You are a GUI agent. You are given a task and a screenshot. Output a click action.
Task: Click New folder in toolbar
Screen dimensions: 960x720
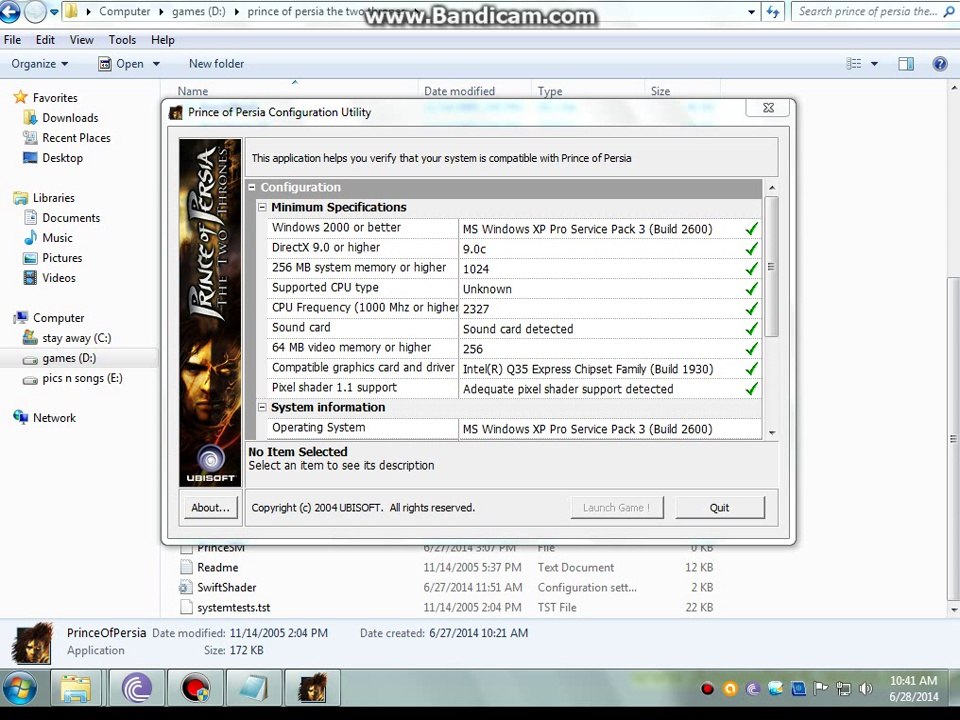pos(216,64)
